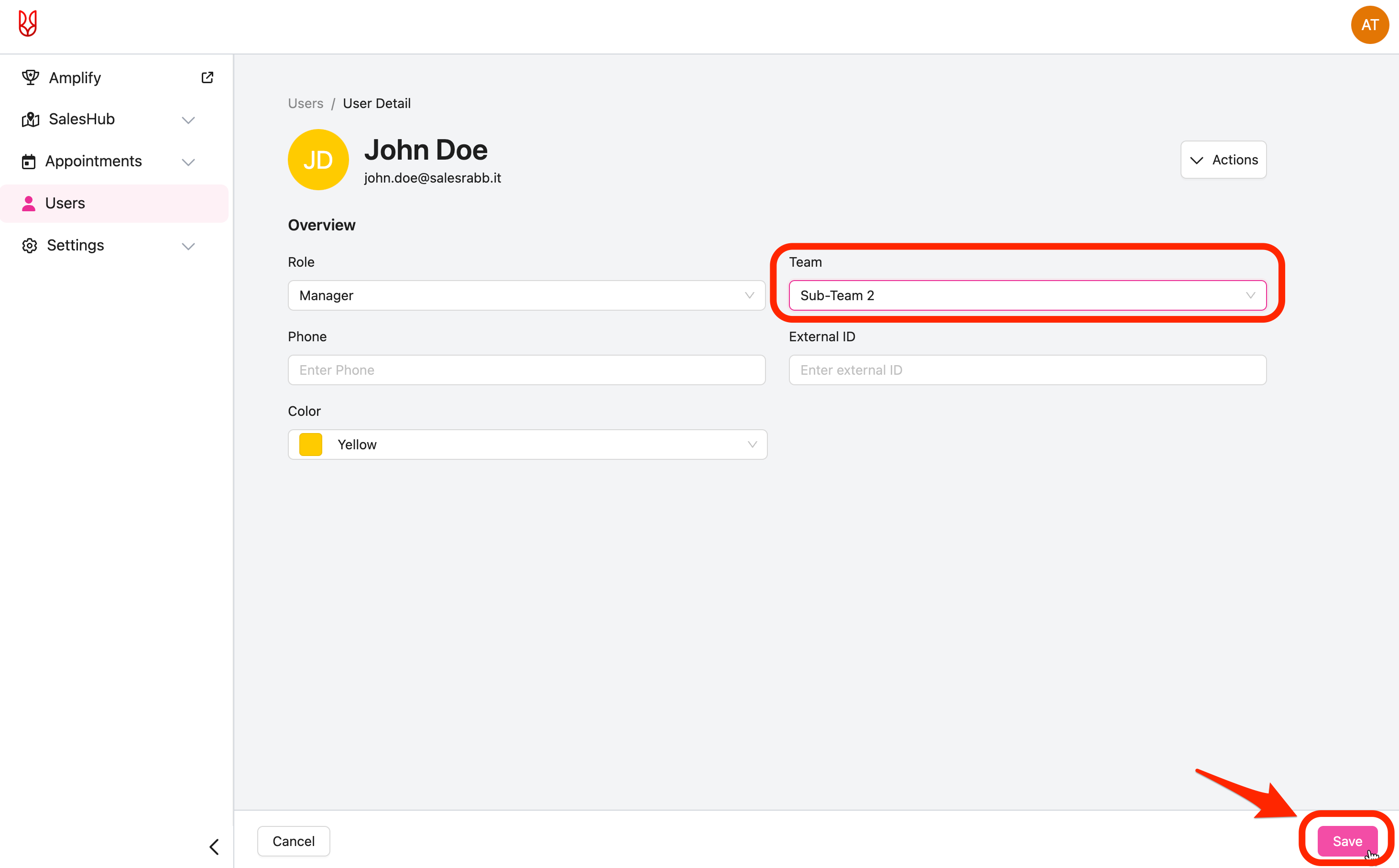Click the Users person icon
The width and height of the screenshot is (1399, 868).
point(29,203)
